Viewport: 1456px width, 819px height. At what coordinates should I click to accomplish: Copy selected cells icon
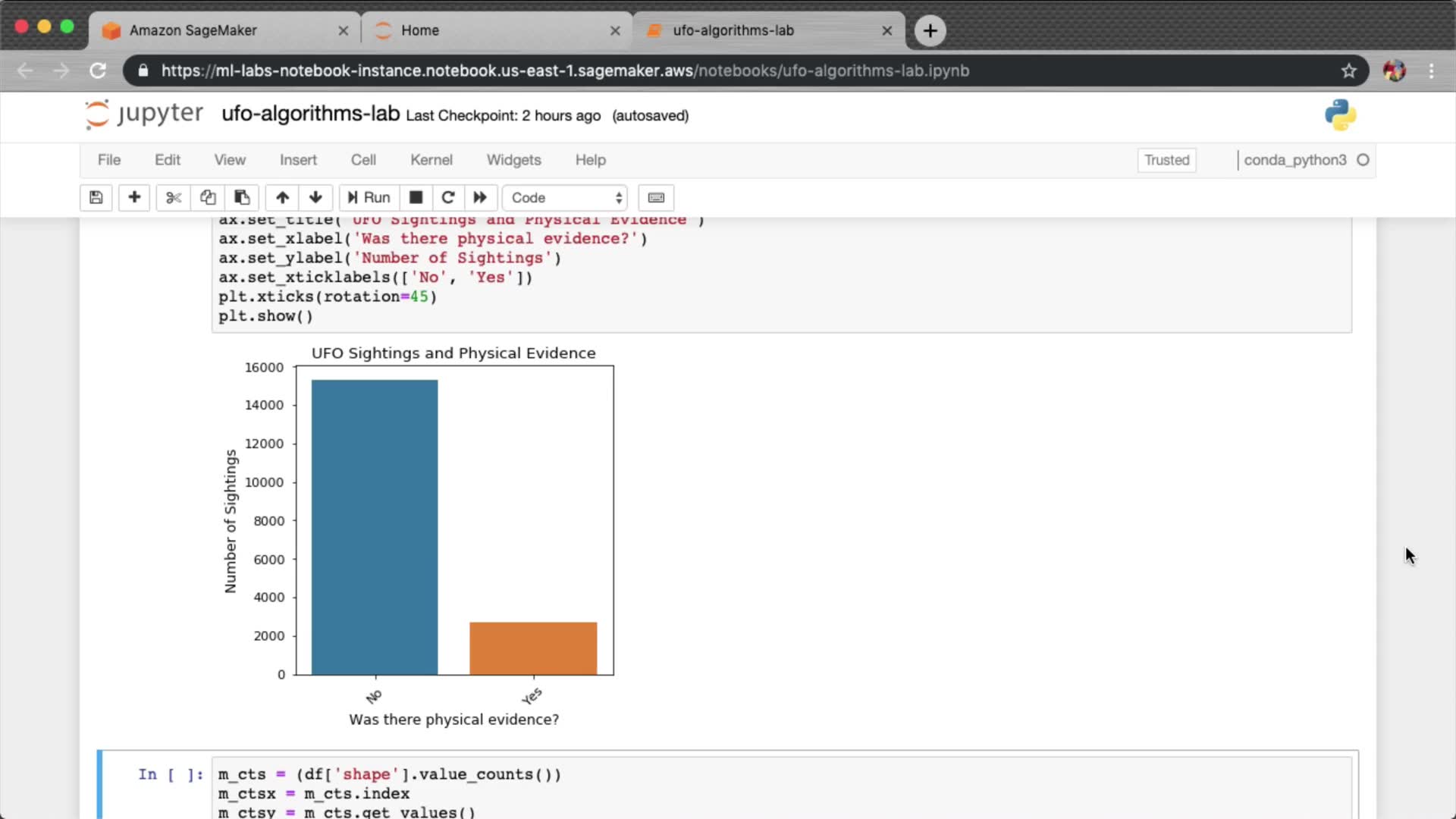coord(208,198)
